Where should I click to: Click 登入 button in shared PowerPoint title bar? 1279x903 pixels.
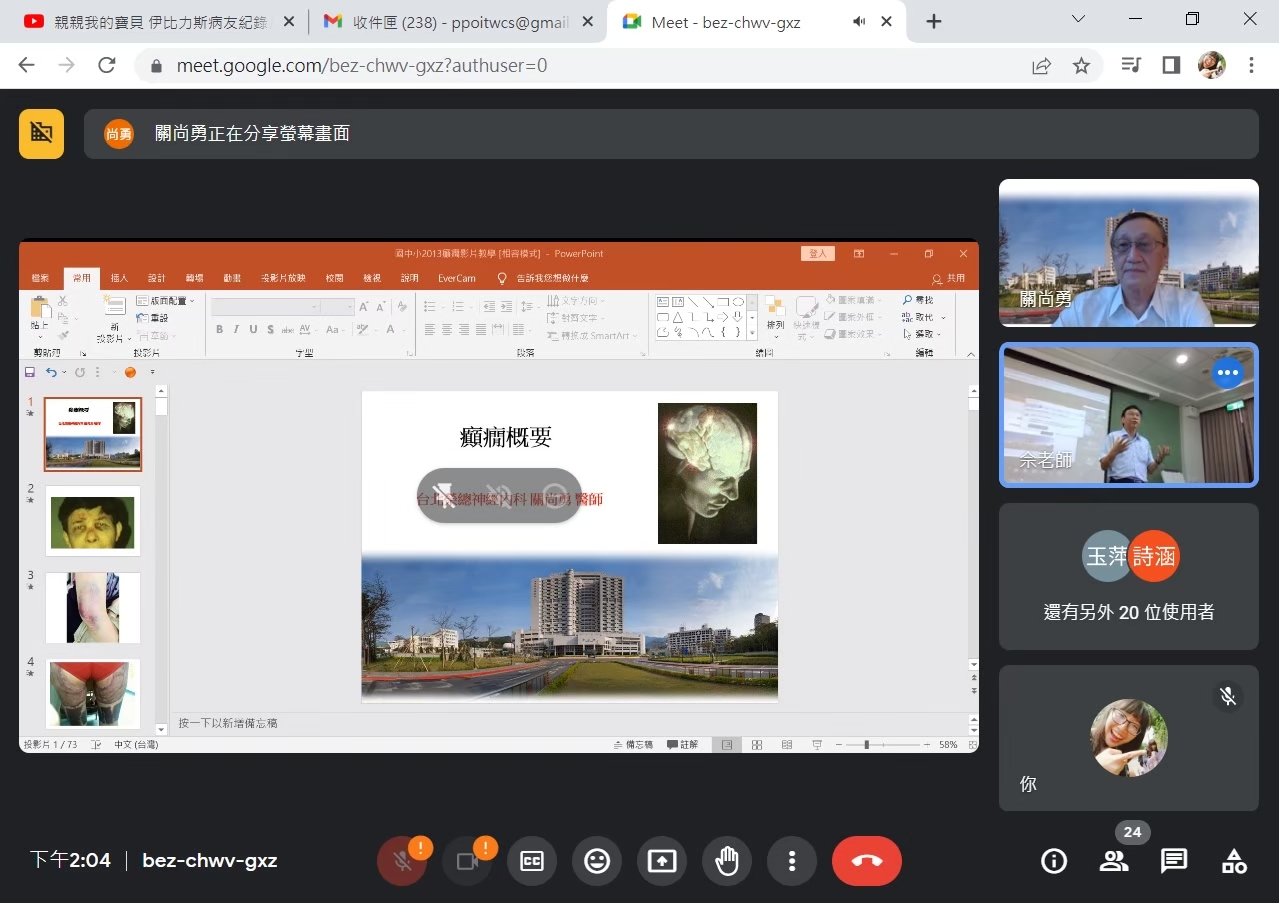[818, 254]
